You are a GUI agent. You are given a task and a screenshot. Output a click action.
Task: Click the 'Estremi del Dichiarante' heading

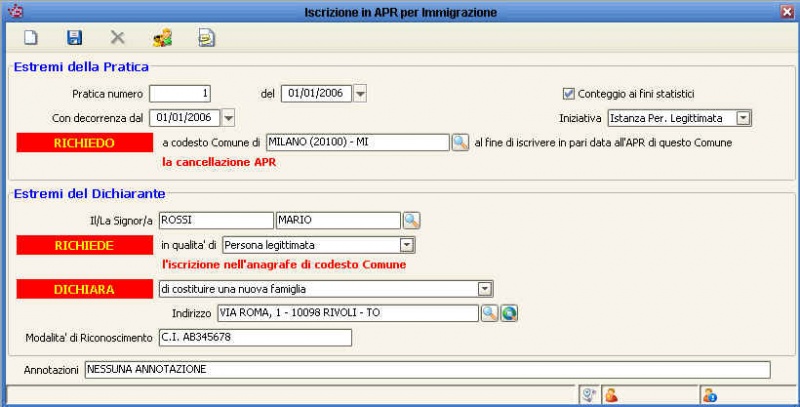(x=89, y=194)
